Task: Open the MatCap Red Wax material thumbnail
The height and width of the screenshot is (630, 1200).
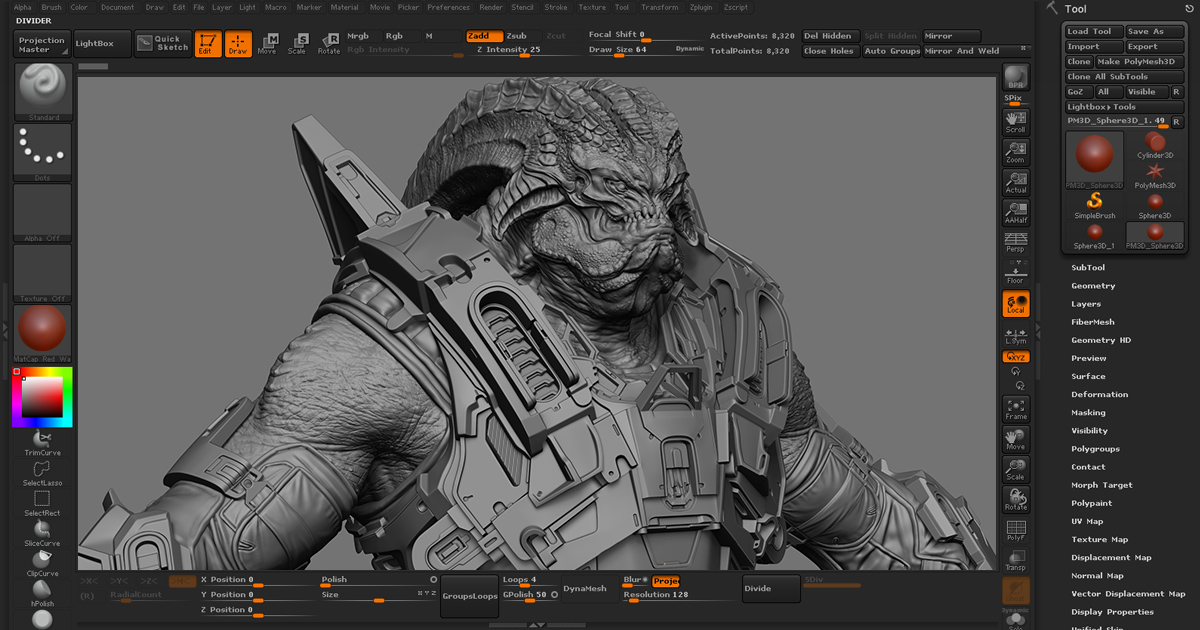Action: (42, 330)
